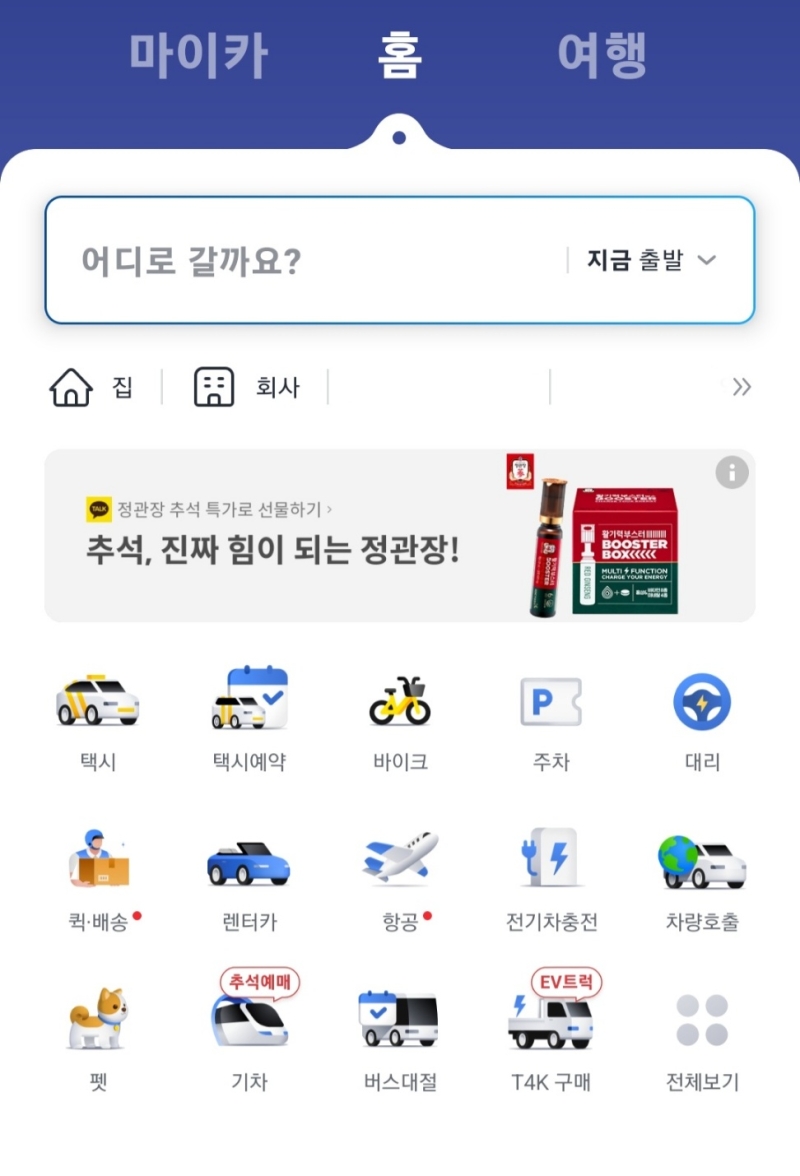
Task: Open the 택시 (taxi) service icon
Action: [97, 701]
